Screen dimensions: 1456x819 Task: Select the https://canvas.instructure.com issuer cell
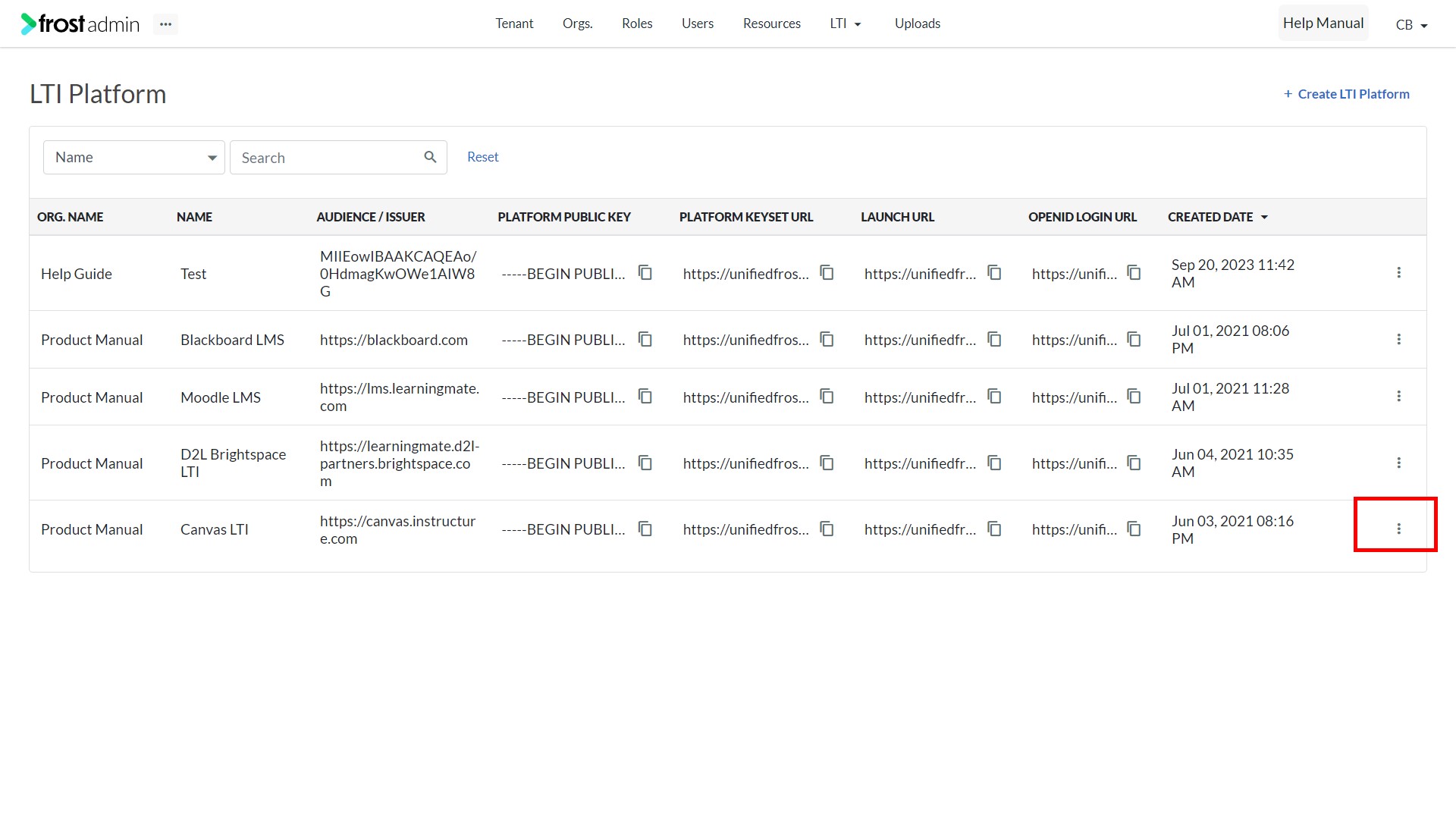tap(398, 529)
